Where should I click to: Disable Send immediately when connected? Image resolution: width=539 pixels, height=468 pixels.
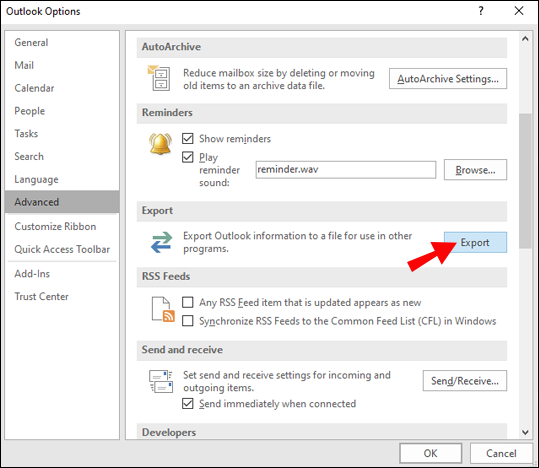tap(188, 403)
